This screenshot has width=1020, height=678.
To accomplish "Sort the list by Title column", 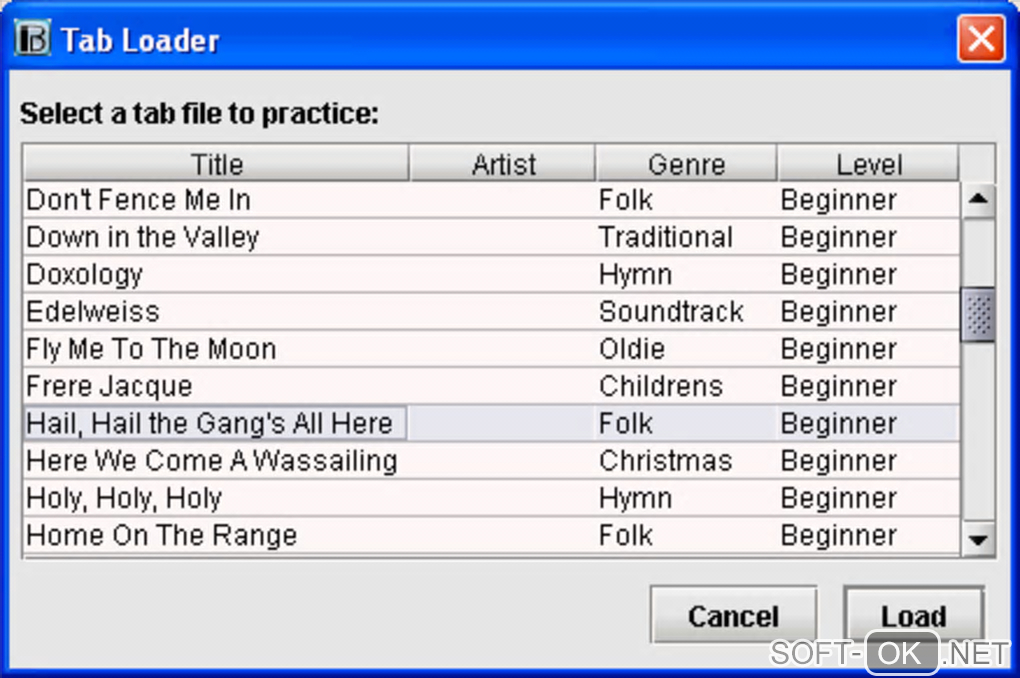I will 216,164.
